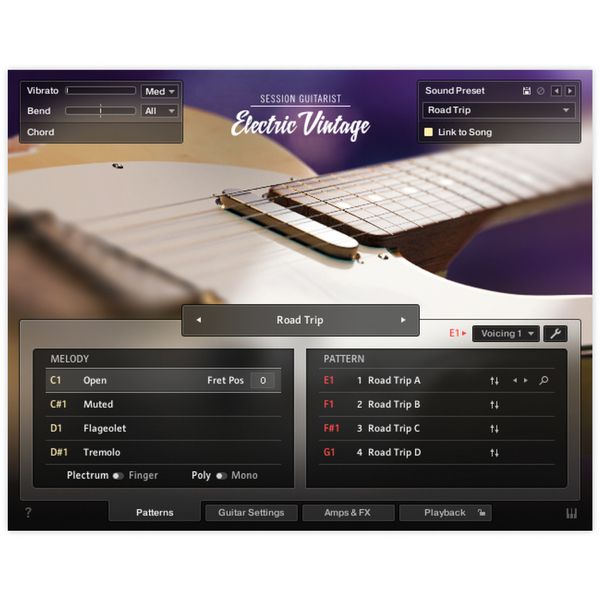Click the reset preset circle icon
Viewport: 600px width, 600px height.
click(541, 91)
